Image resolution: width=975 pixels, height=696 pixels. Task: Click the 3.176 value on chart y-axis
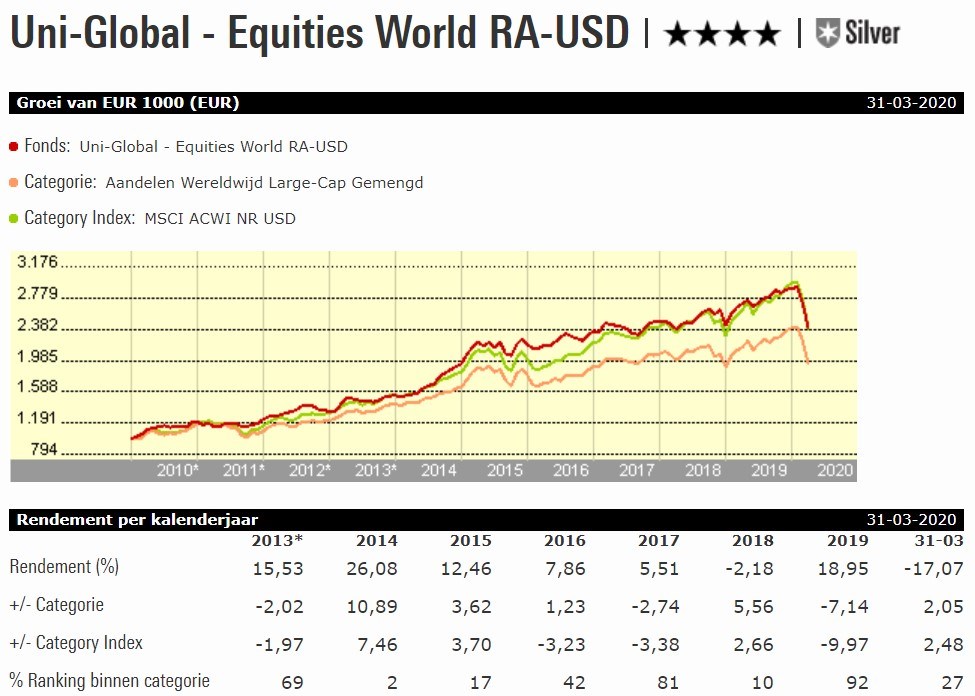(40, 263)
